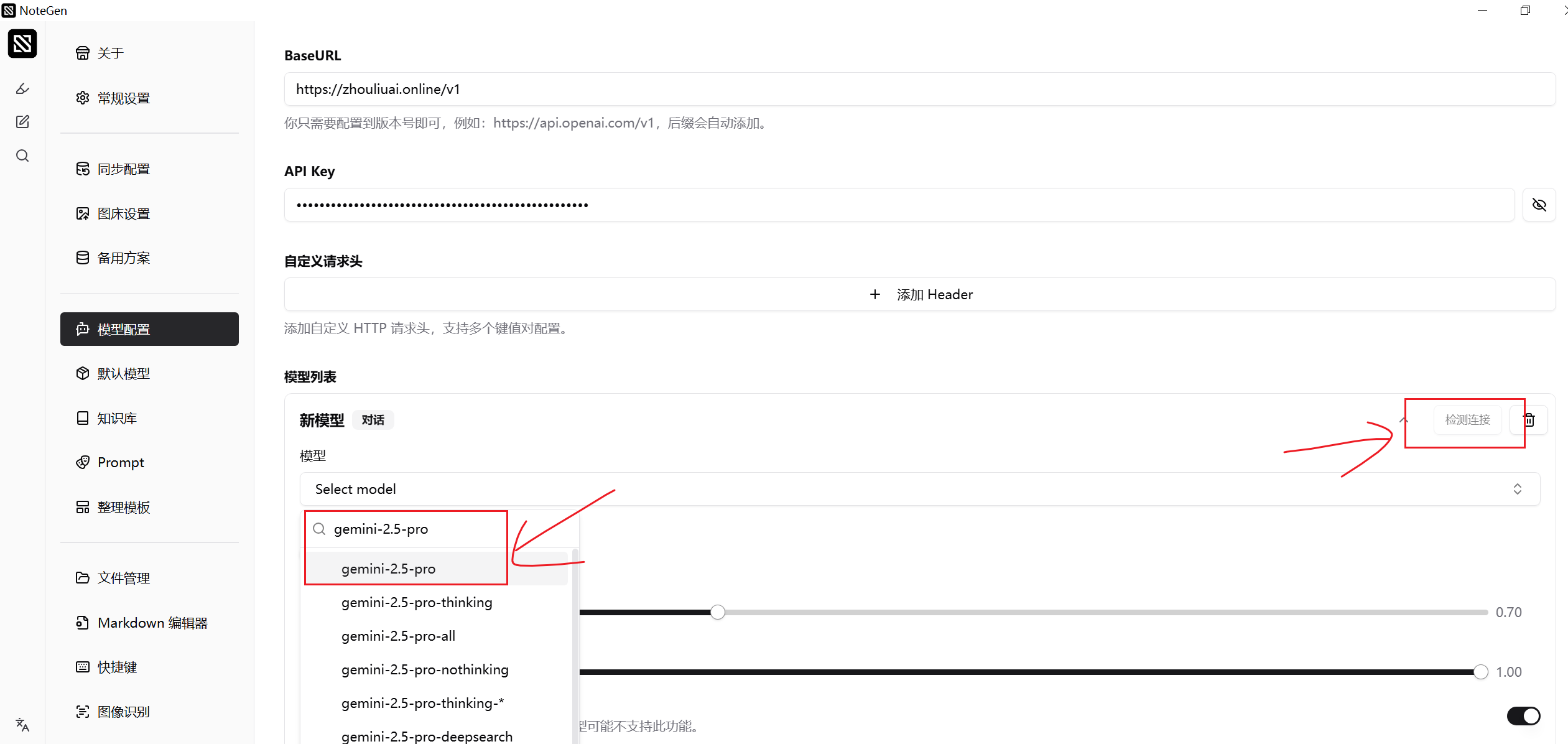Click the BaseURL input field
The width and height of the screenshot is (1568, 744).
[919, 89]
